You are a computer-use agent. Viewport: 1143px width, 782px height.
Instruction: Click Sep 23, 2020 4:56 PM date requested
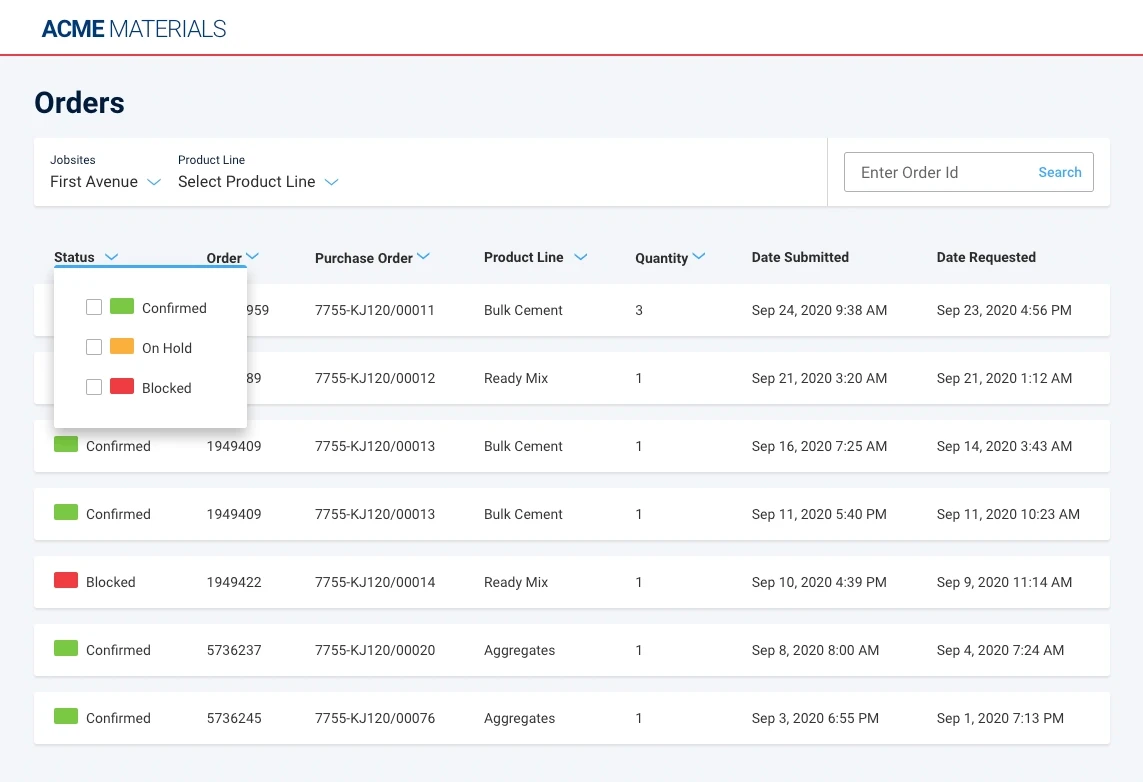1004,310
